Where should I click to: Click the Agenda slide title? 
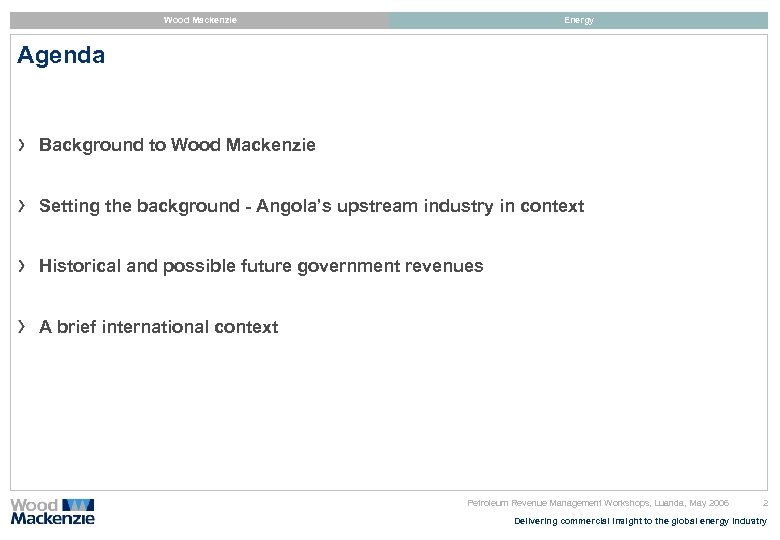[61, 55]
